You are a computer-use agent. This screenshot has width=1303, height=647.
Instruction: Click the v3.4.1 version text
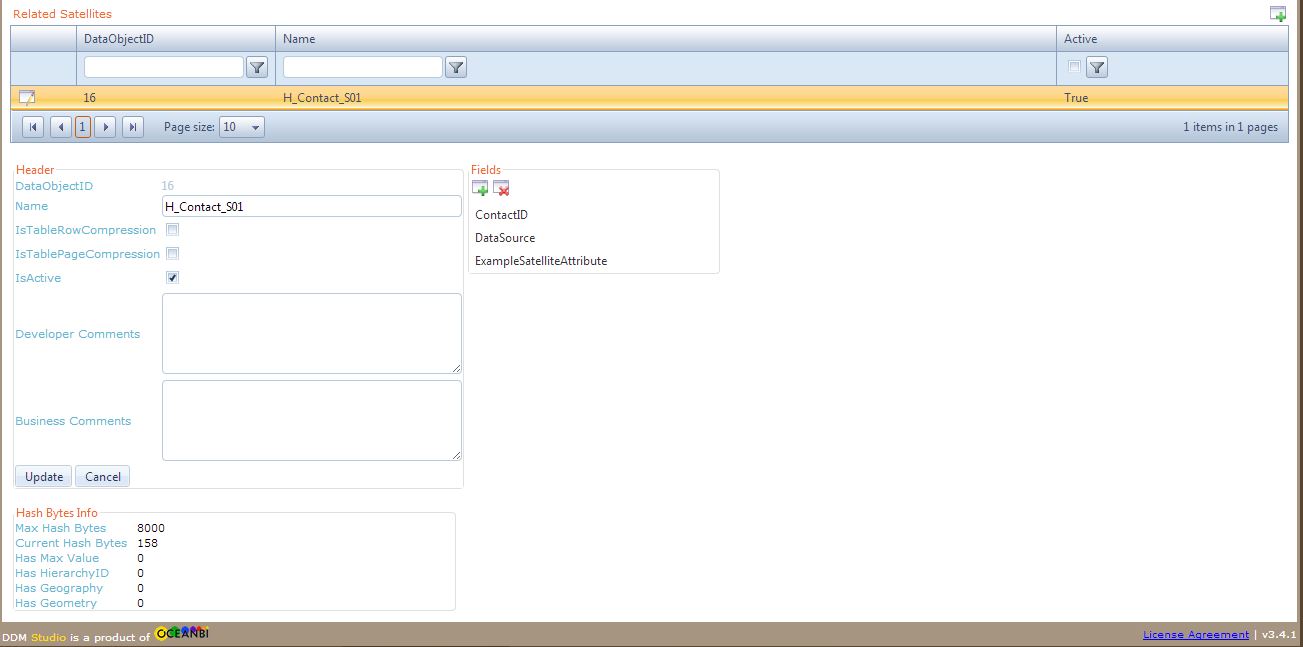pos(1279,634)
